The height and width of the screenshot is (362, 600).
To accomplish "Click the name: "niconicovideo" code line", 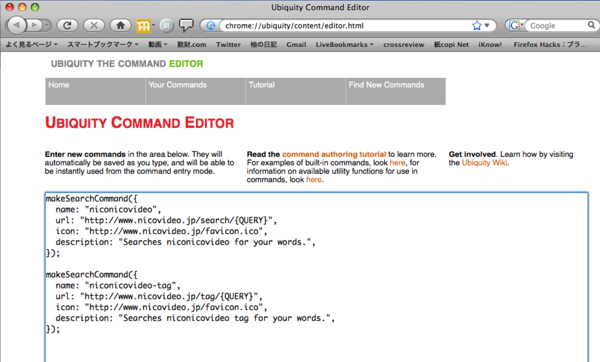I will [108, 209].
